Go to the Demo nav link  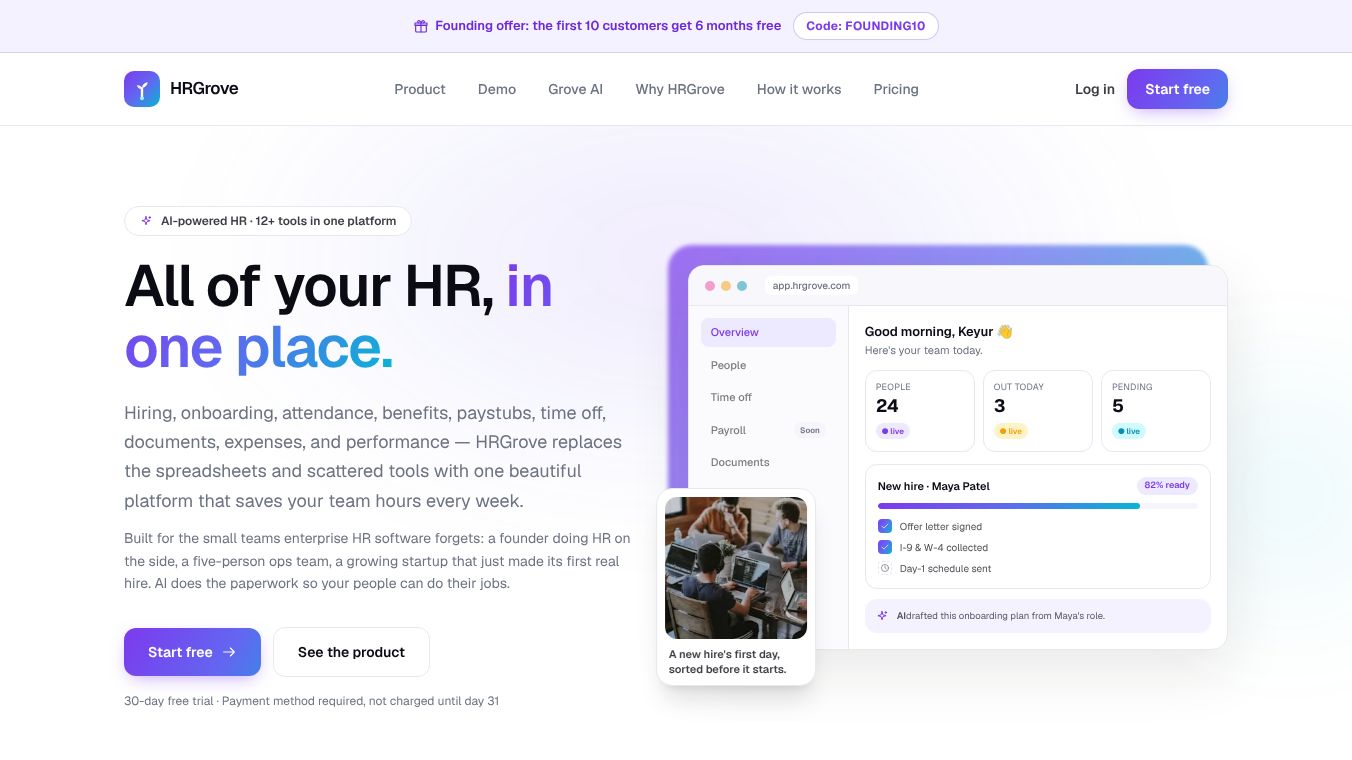click(497, 89)
